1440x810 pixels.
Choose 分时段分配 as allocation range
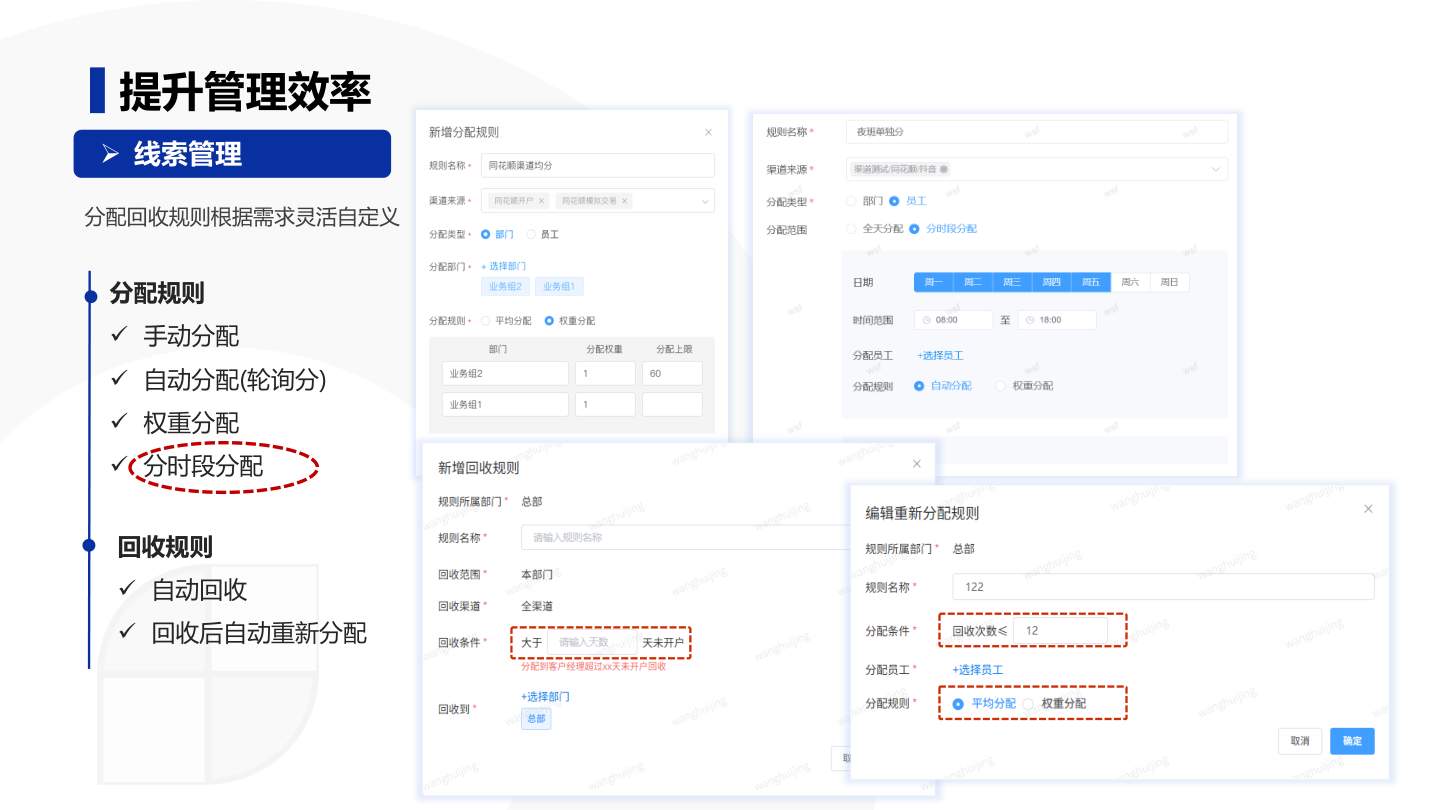tap(914, 229)
